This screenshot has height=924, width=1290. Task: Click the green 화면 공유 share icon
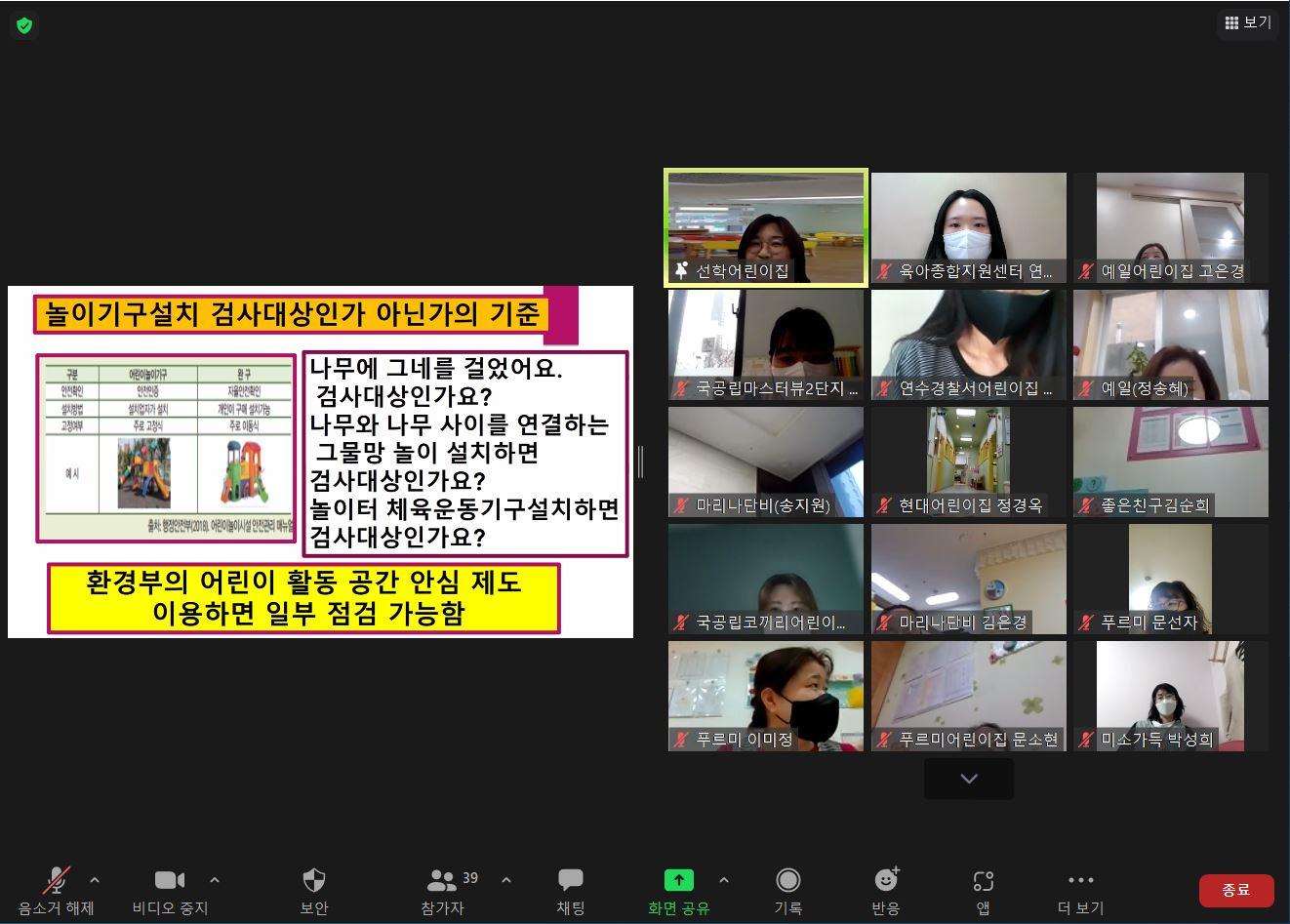[x=679, y=880]
